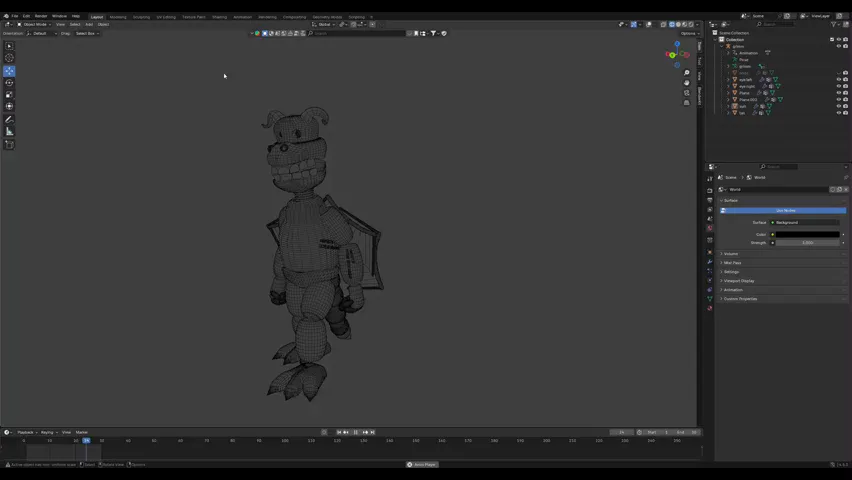
Task: Expand the Animation row in outliner
Action: coord(729,53)
